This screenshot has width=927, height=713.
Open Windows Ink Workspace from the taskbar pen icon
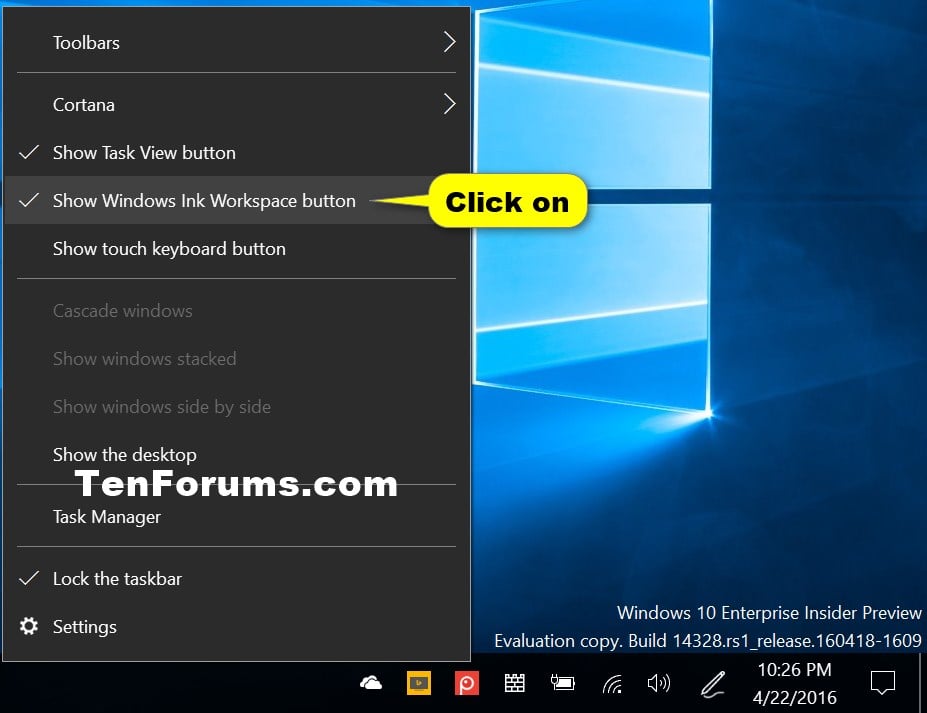point(712,683)
